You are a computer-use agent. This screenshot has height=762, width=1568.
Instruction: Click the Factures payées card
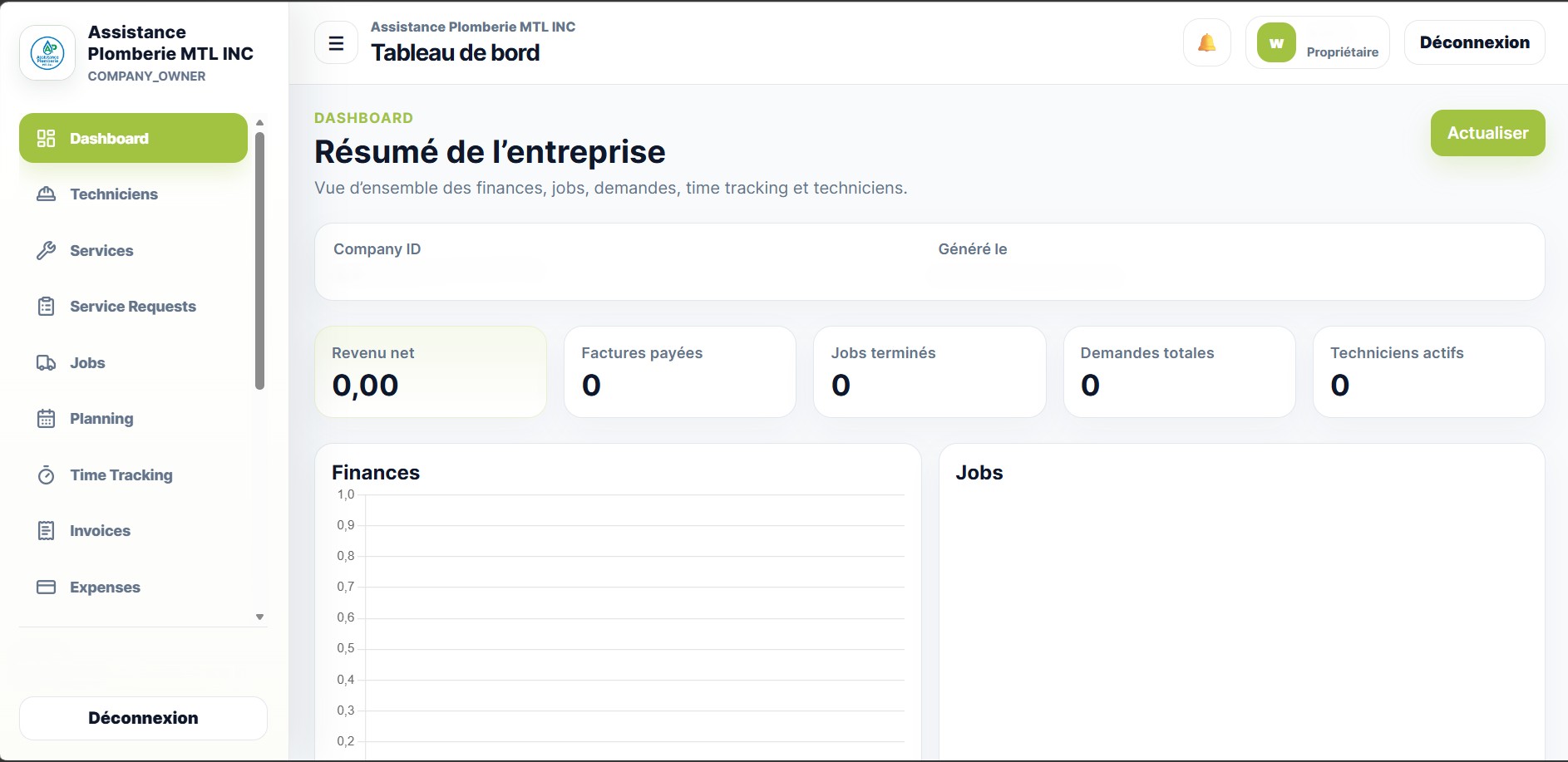(680, 371)
